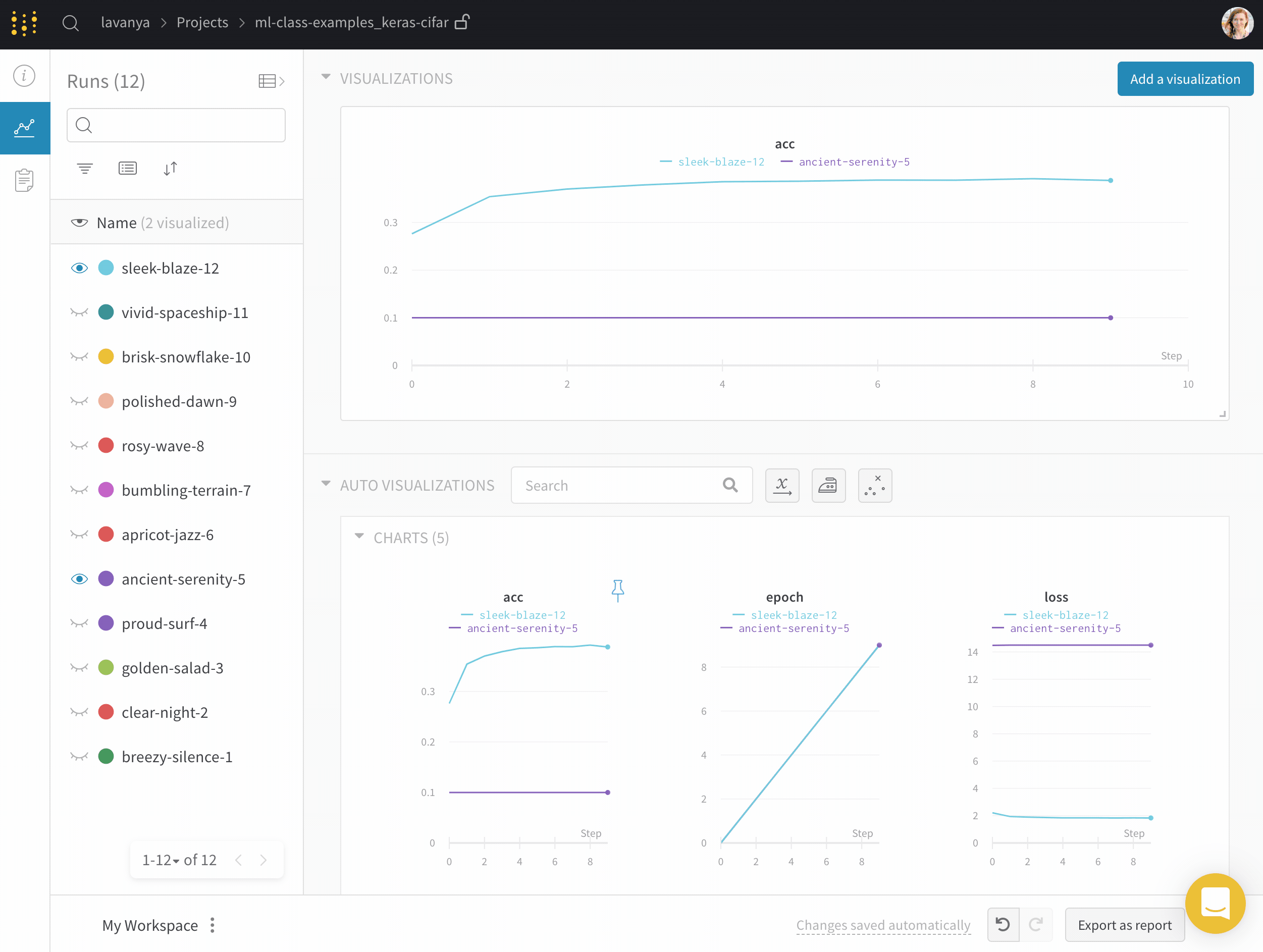Click the x-axis settings icon
The height and width of the screenshot is (952, 1263).
[x=781, y=486]
